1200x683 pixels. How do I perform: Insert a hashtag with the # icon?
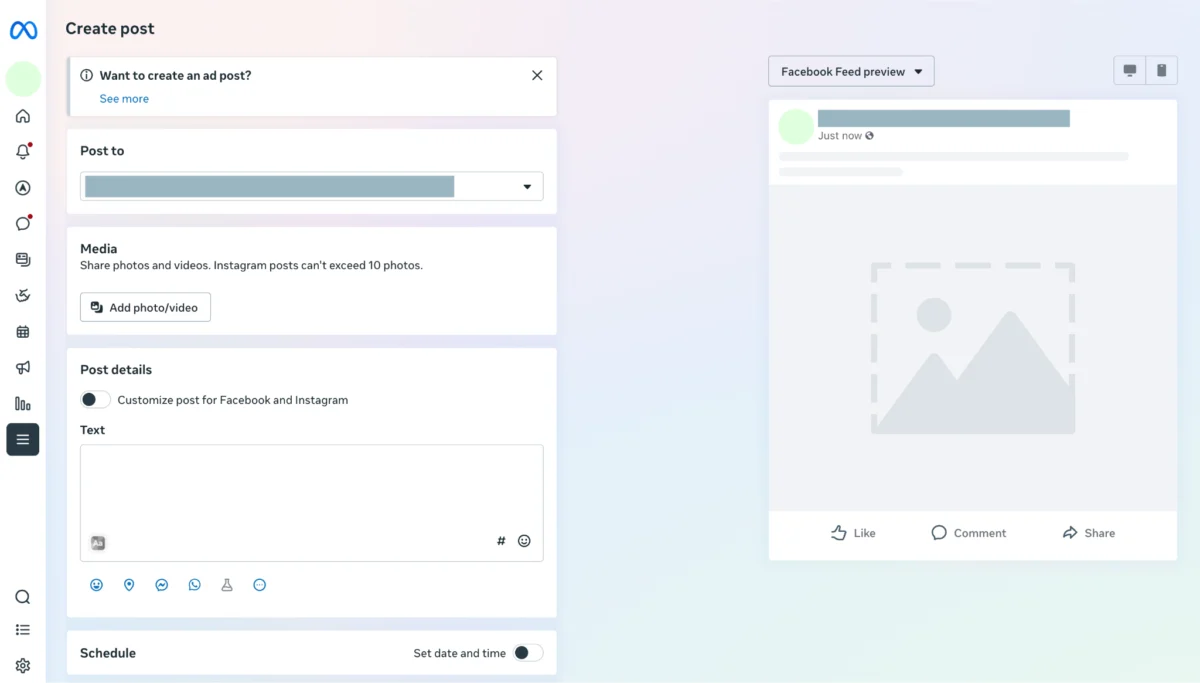pyautogui.click(x=501, y=541)
